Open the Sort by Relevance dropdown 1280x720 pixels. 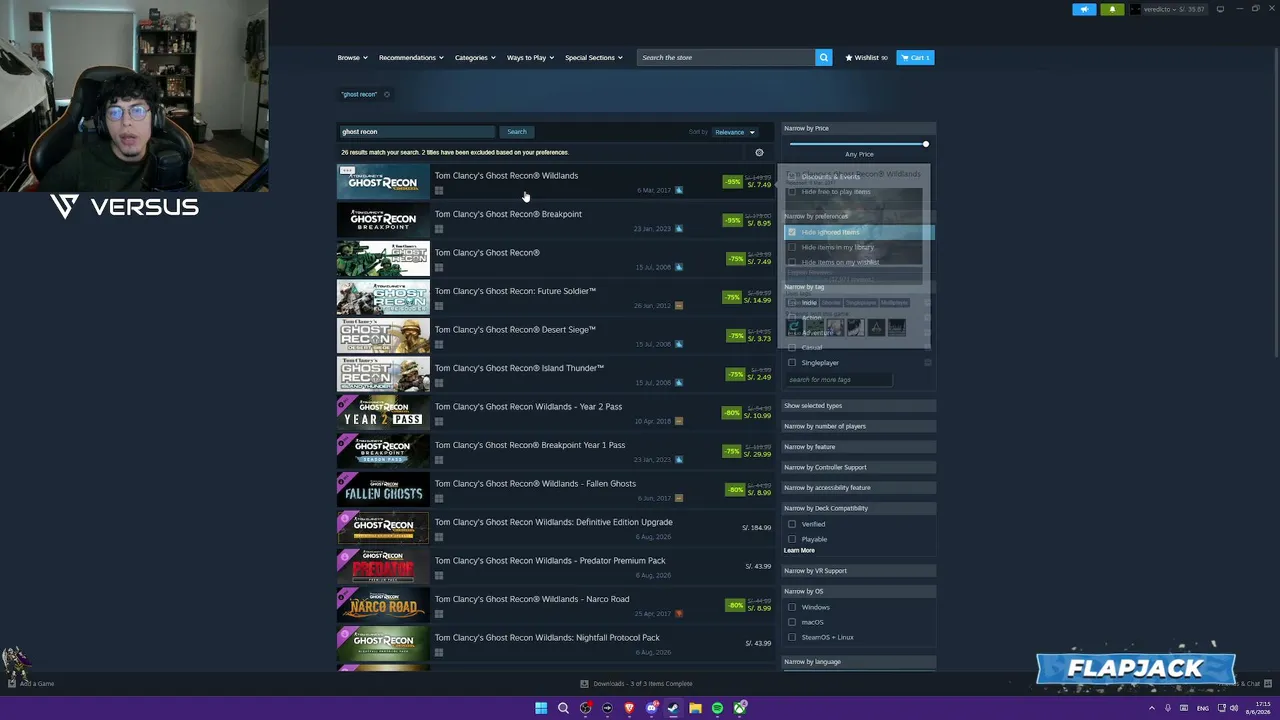(x=735, y=132)
